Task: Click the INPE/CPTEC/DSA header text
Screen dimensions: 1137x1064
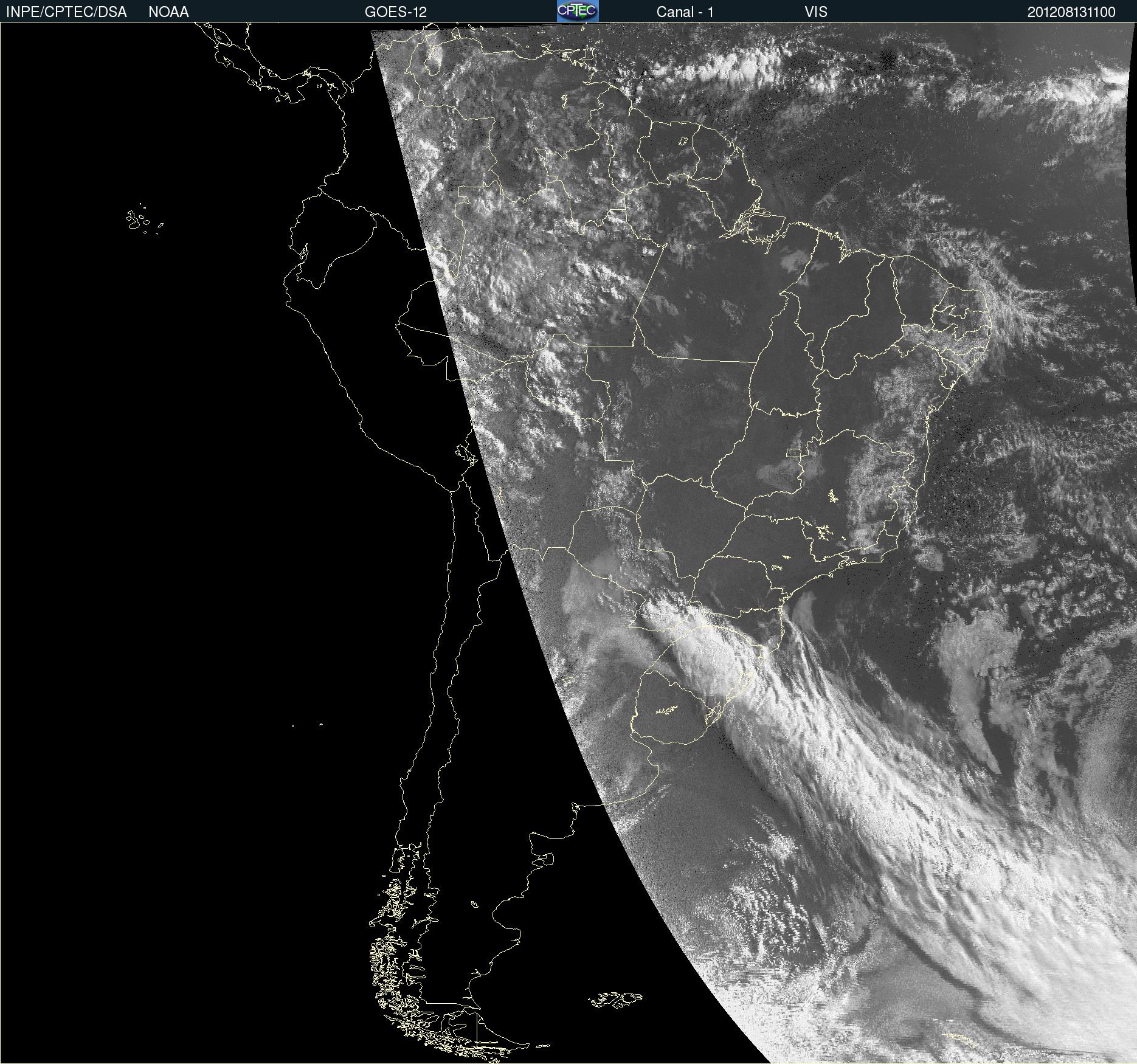Action: (x=66, y=12)
